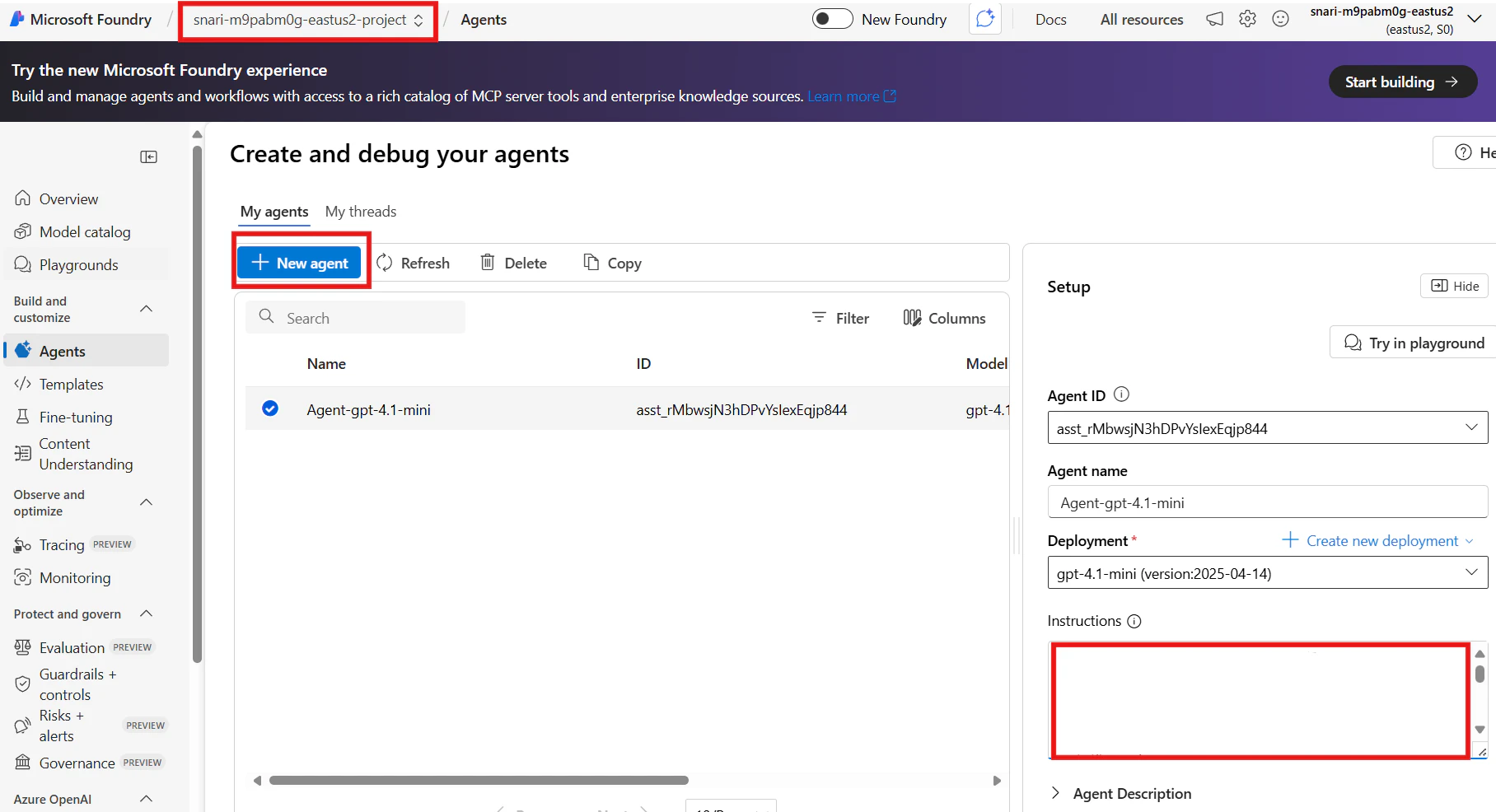Image resolution: width=1496 pixels, height=812 pixels.
Task: Click the horizontal table scrollbar
Action: tap(479, 780)
